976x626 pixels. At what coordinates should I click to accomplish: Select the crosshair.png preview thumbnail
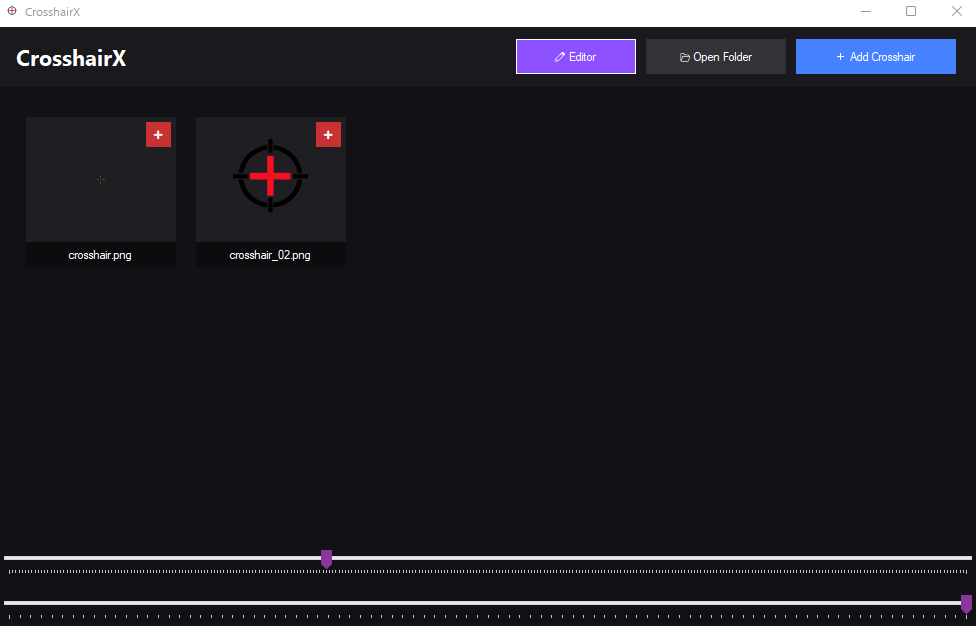coord(101,180)
